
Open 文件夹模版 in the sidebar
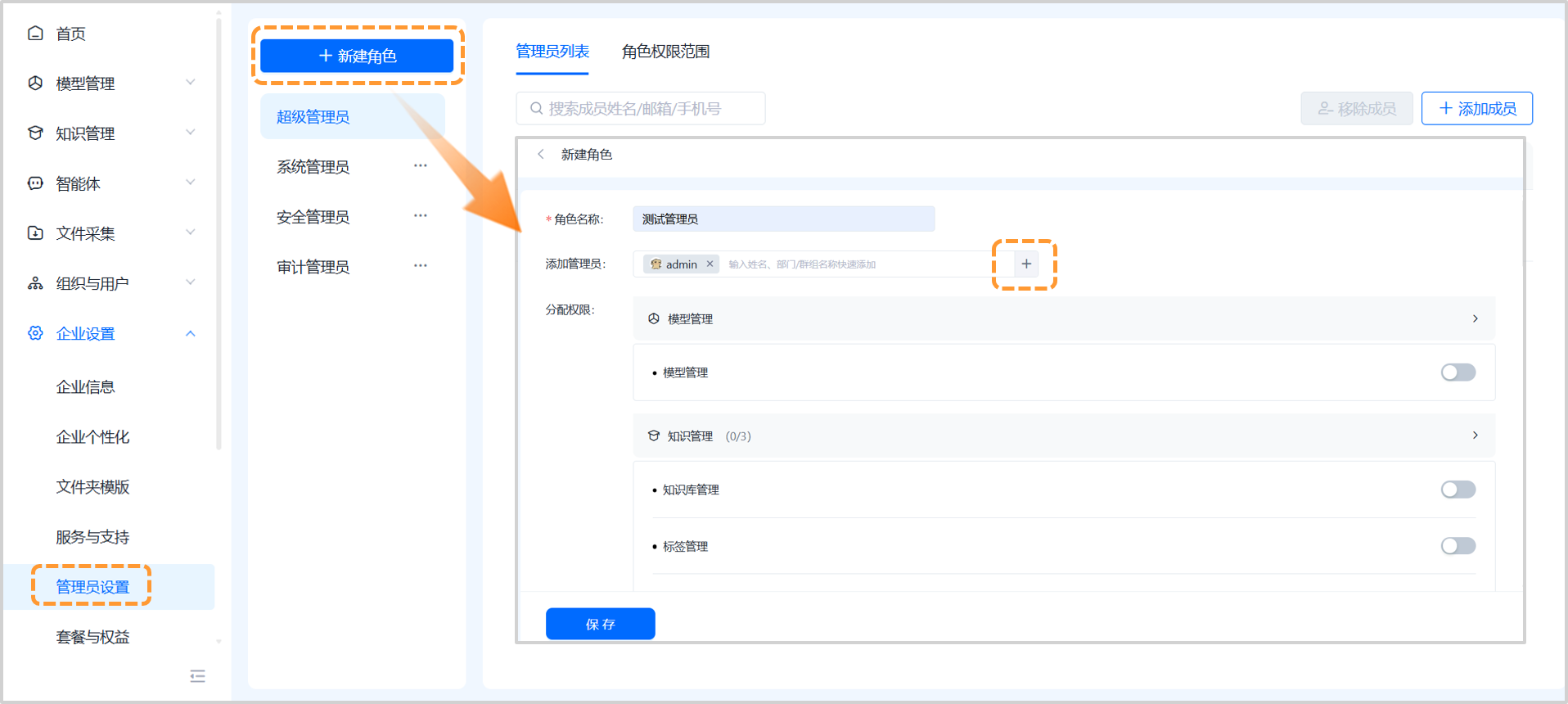click(x=92, y=487)
